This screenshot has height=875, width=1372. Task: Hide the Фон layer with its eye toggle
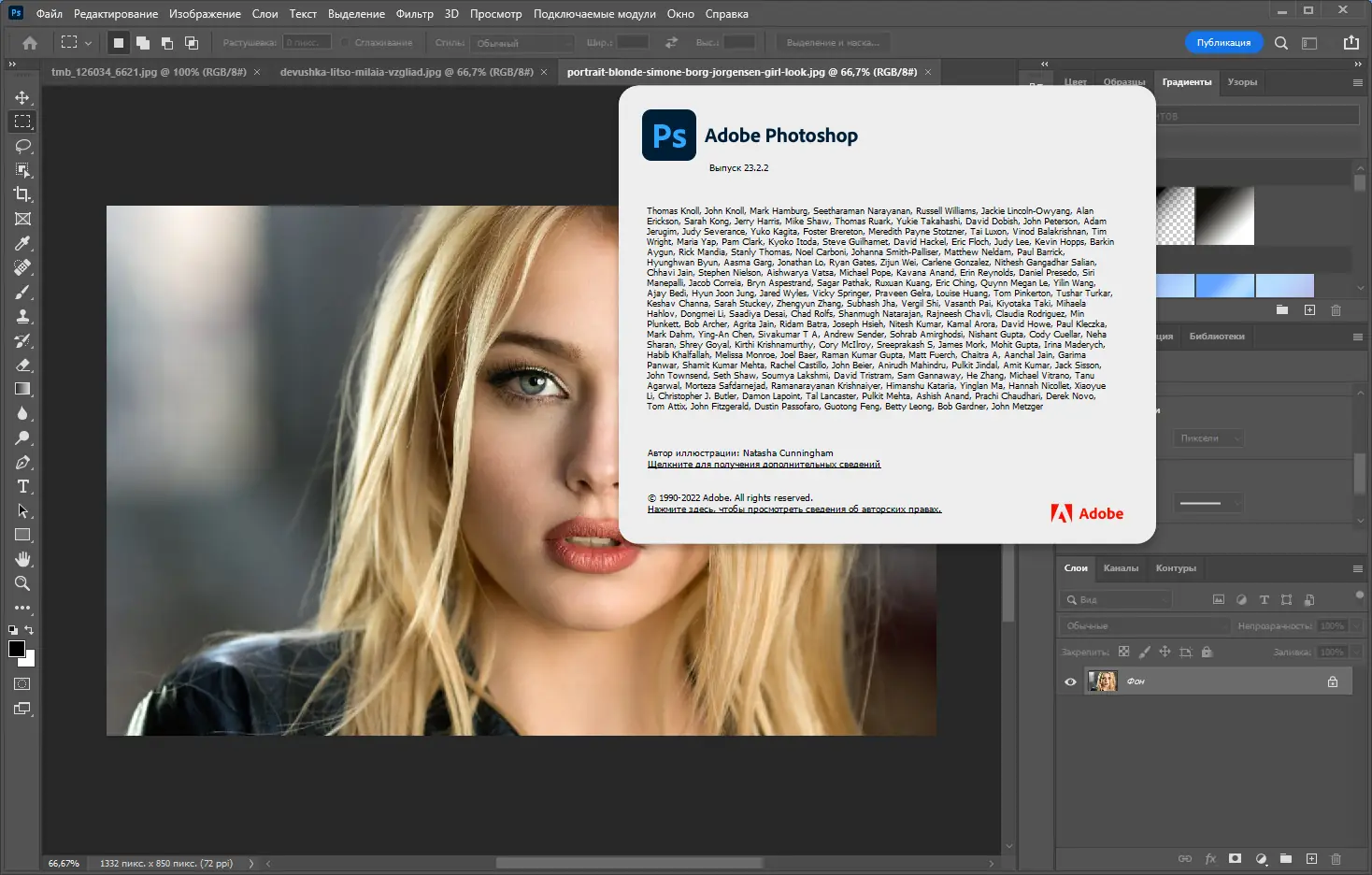1070,681
